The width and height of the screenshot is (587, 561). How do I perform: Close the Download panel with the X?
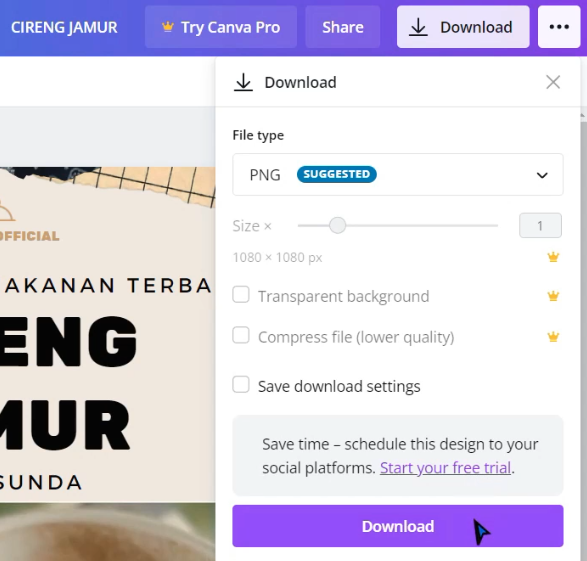coord(553,82)
